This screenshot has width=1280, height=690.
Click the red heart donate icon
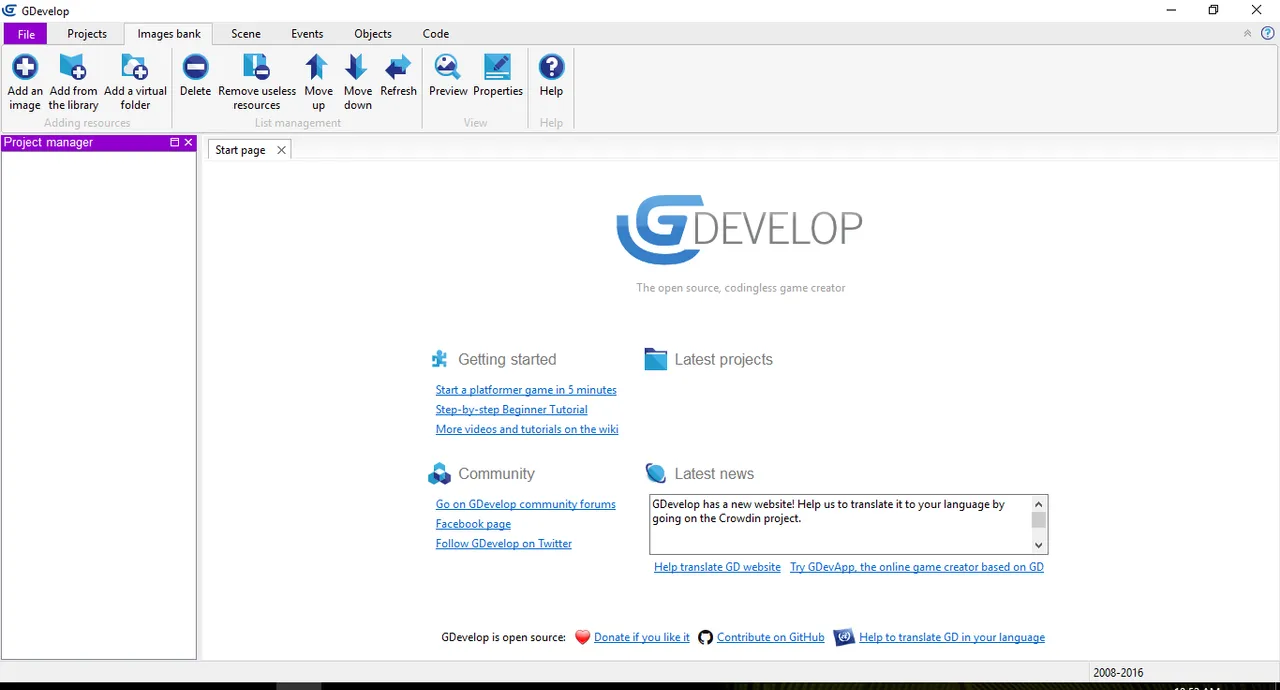tap(582, 637)
